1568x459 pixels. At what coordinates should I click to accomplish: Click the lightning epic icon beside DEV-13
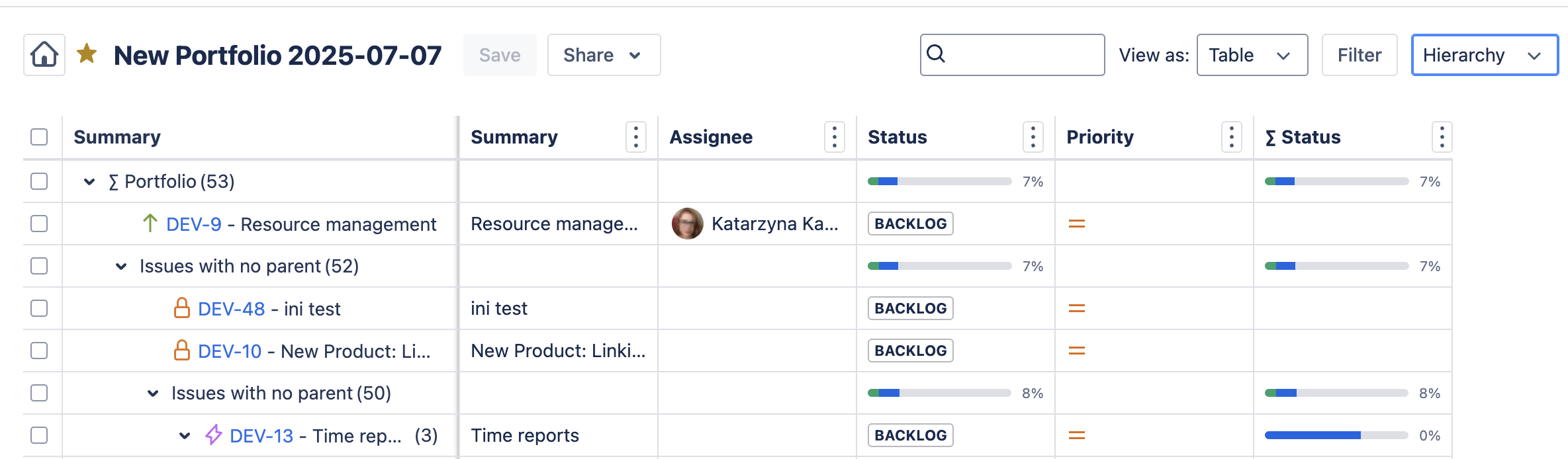(x=213, y=435)
